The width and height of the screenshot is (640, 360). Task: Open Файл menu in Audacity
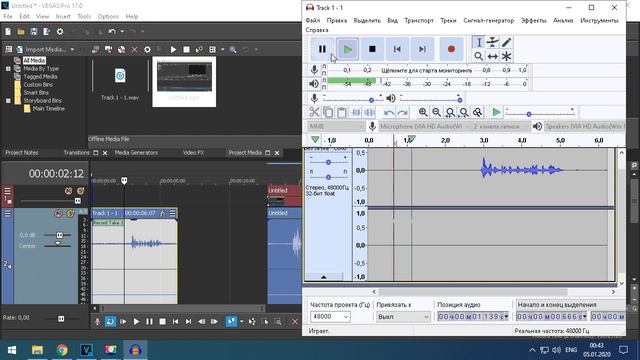(313, 20)
